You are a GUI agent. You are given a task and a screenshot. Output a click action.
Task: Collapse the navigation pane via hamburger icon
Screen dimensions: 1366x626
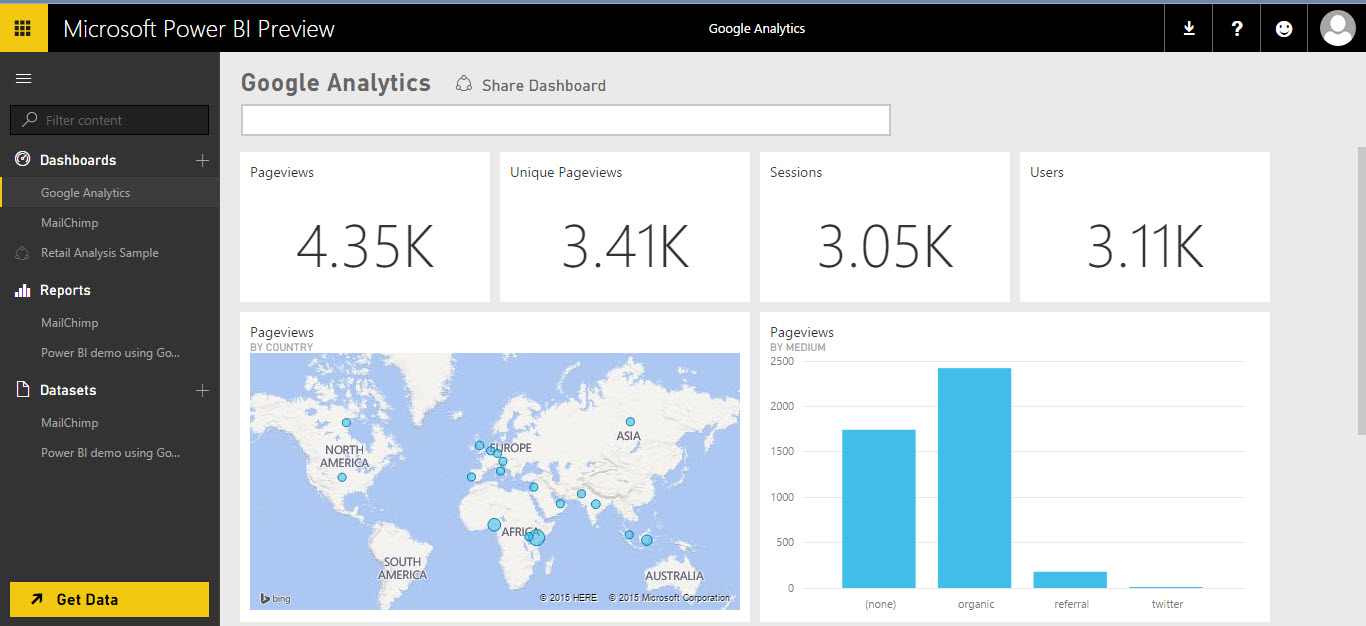coord(23,78)
